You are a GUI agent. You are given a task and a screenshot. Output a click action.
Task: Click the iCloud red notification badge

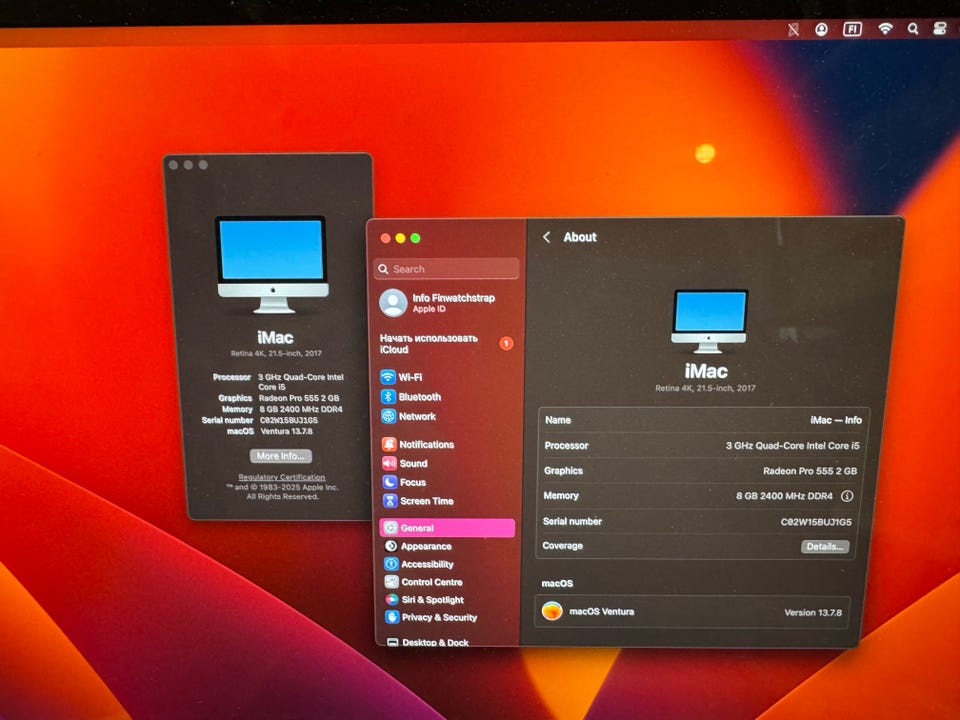click(x=506, y=343)
